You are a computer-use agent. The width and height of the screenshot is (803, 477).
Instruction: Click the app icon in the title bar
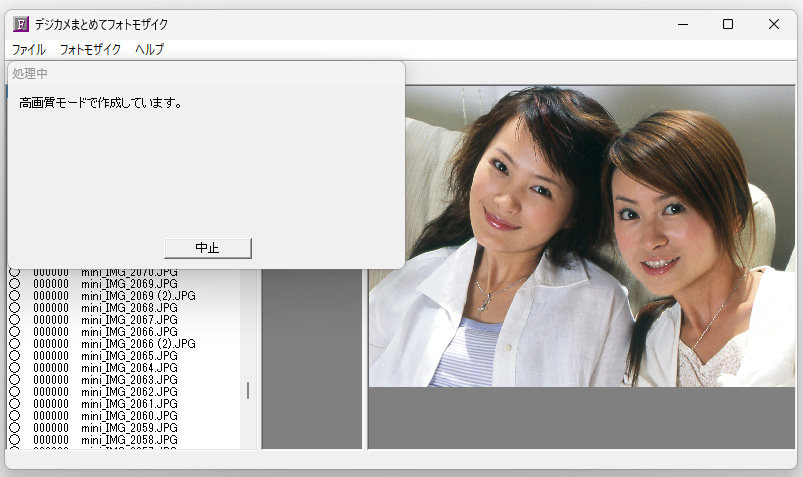point(21,24)
